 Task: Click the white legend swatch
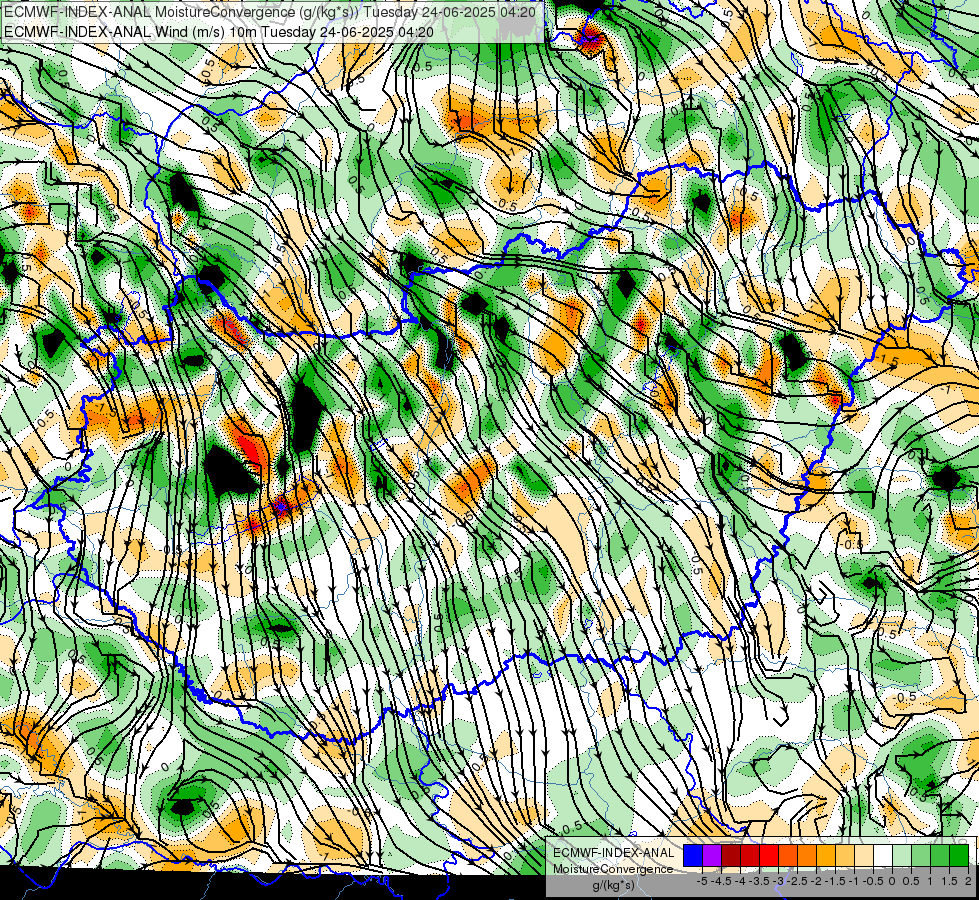pos(883,855)
